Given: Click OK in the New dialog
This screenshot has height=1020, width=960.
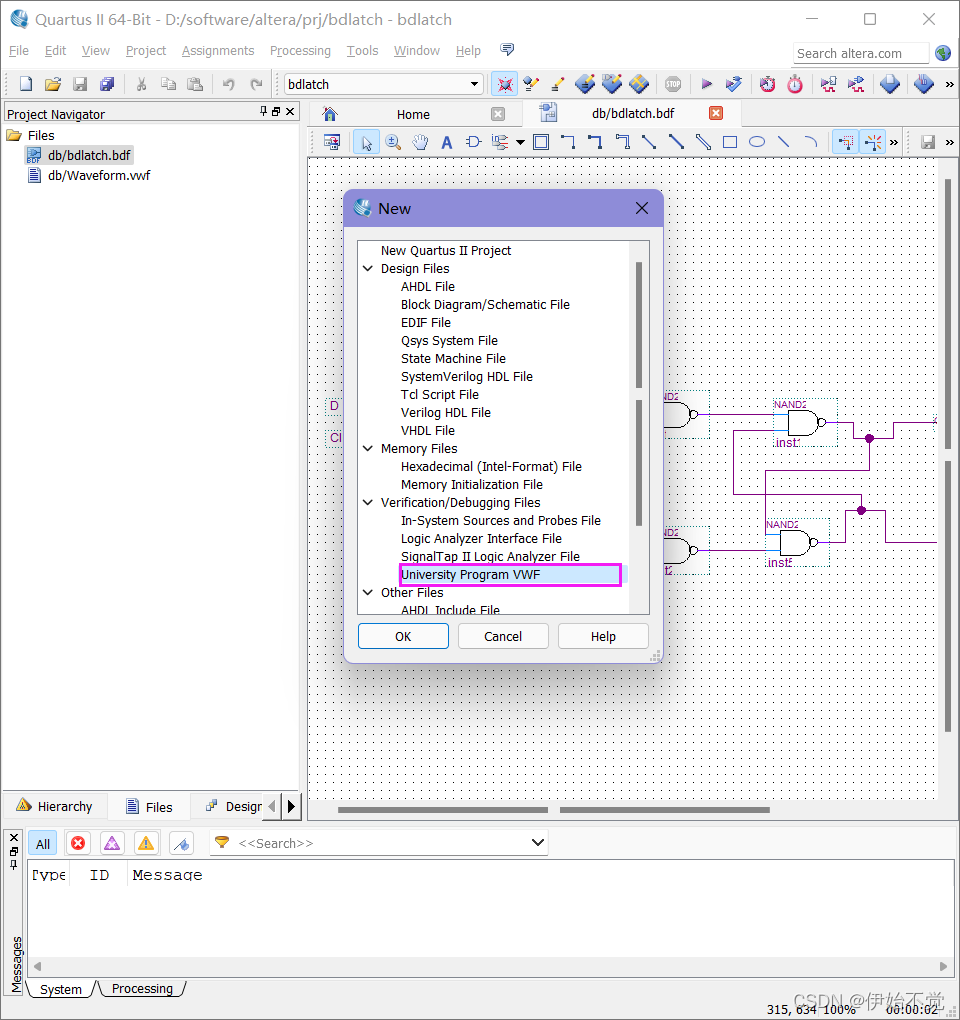Looking at the screenshot, I should pos(403,636).
